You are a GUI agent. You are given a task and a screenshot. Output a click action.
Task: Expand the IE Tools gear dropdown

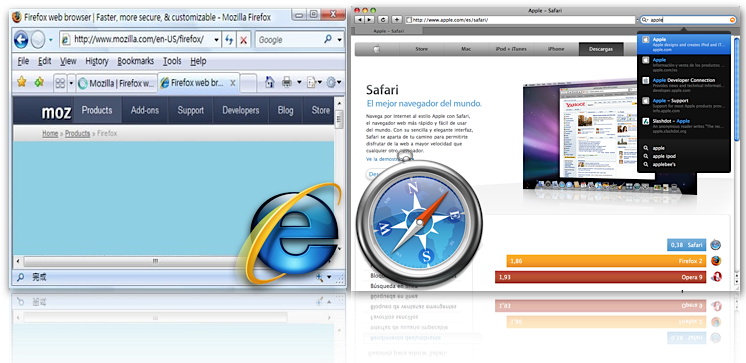click(x=339, y=83)
